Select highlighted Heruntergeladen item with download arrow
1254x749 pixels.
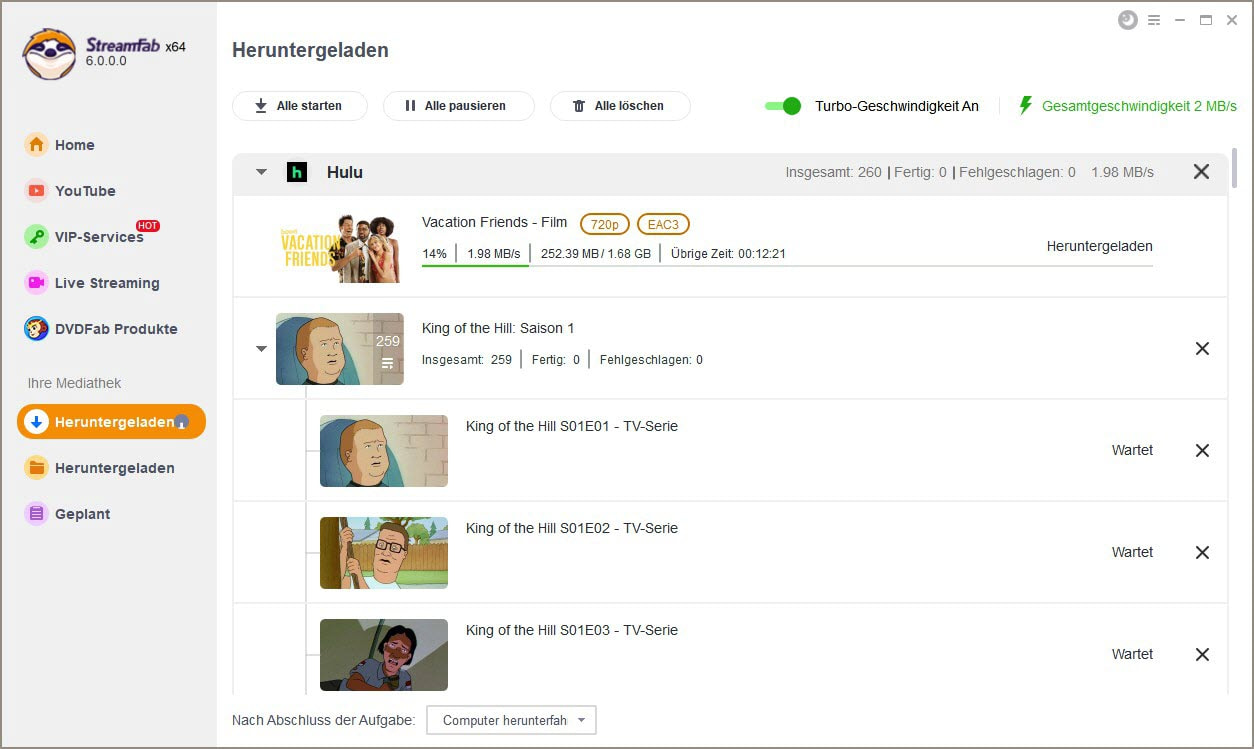[x=111, y=422]
